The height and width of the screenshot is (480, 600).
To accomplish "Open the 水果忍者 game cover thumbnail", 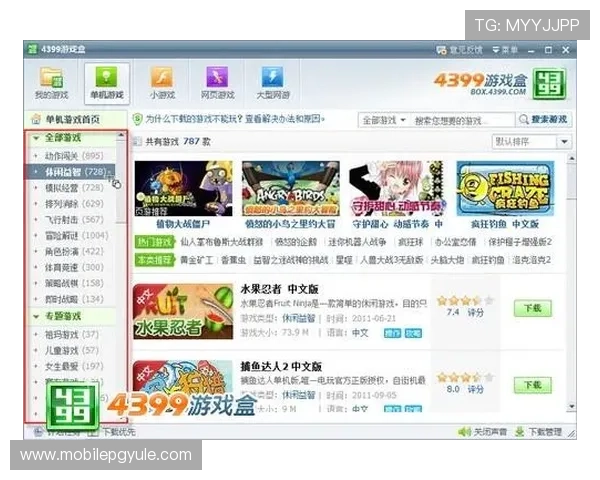I will tap(183, 311).
